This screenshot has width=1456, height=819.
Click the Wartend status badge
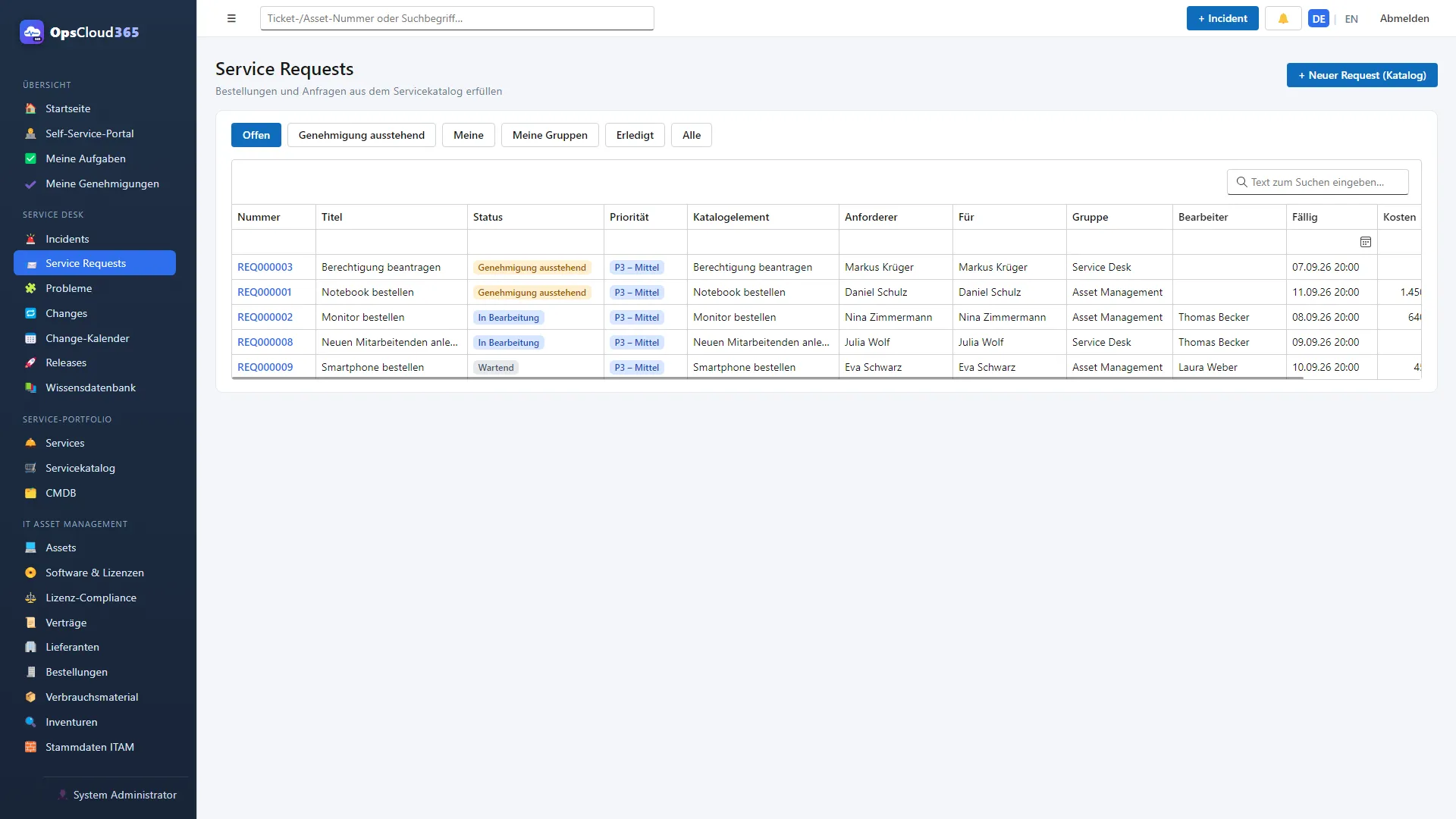[x=496, y=367]
